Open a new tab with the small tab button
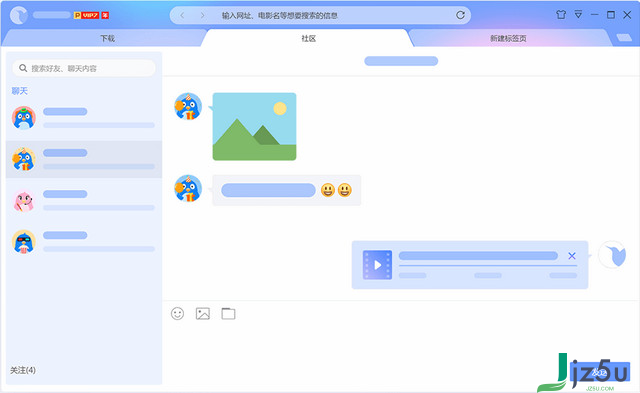640x393 pixels. coord(624,38)
